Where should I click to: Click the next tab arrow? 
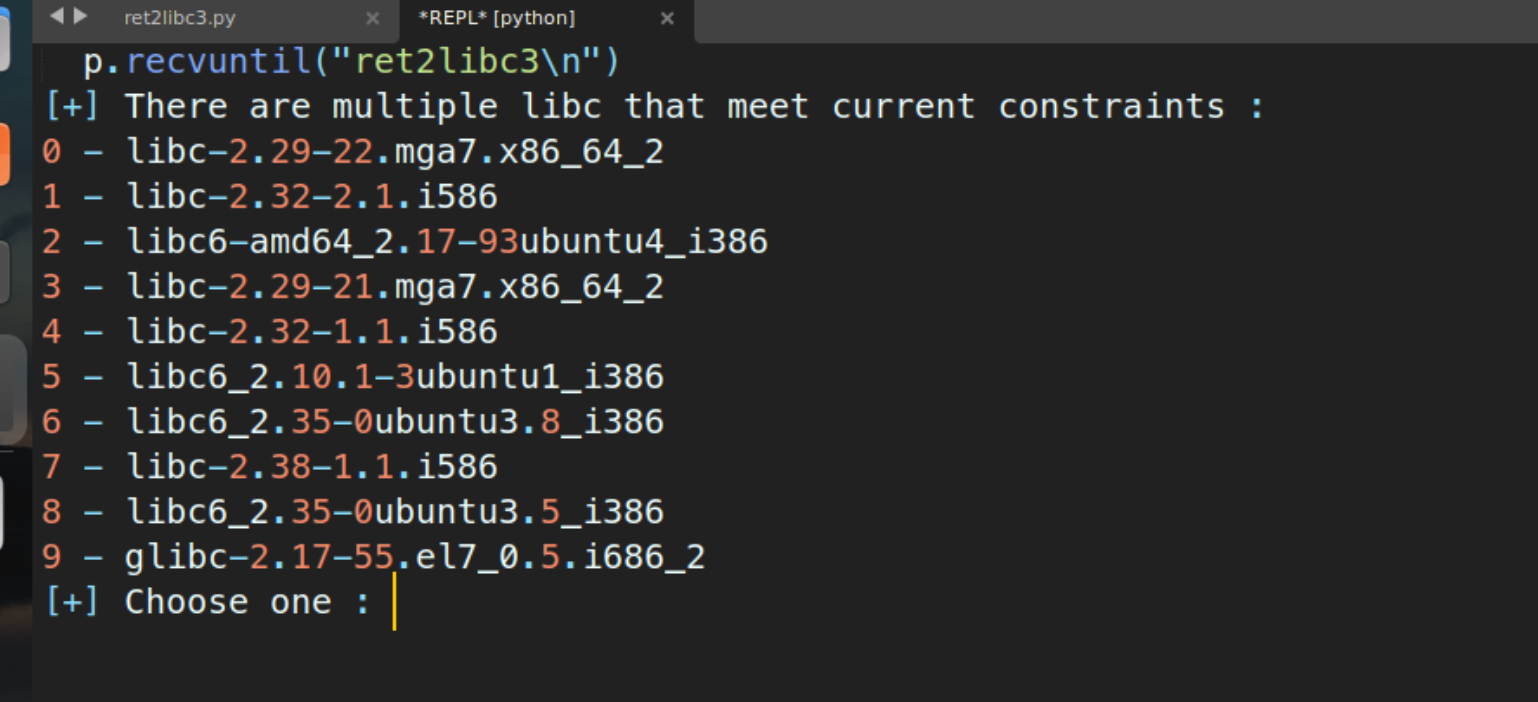80,16
